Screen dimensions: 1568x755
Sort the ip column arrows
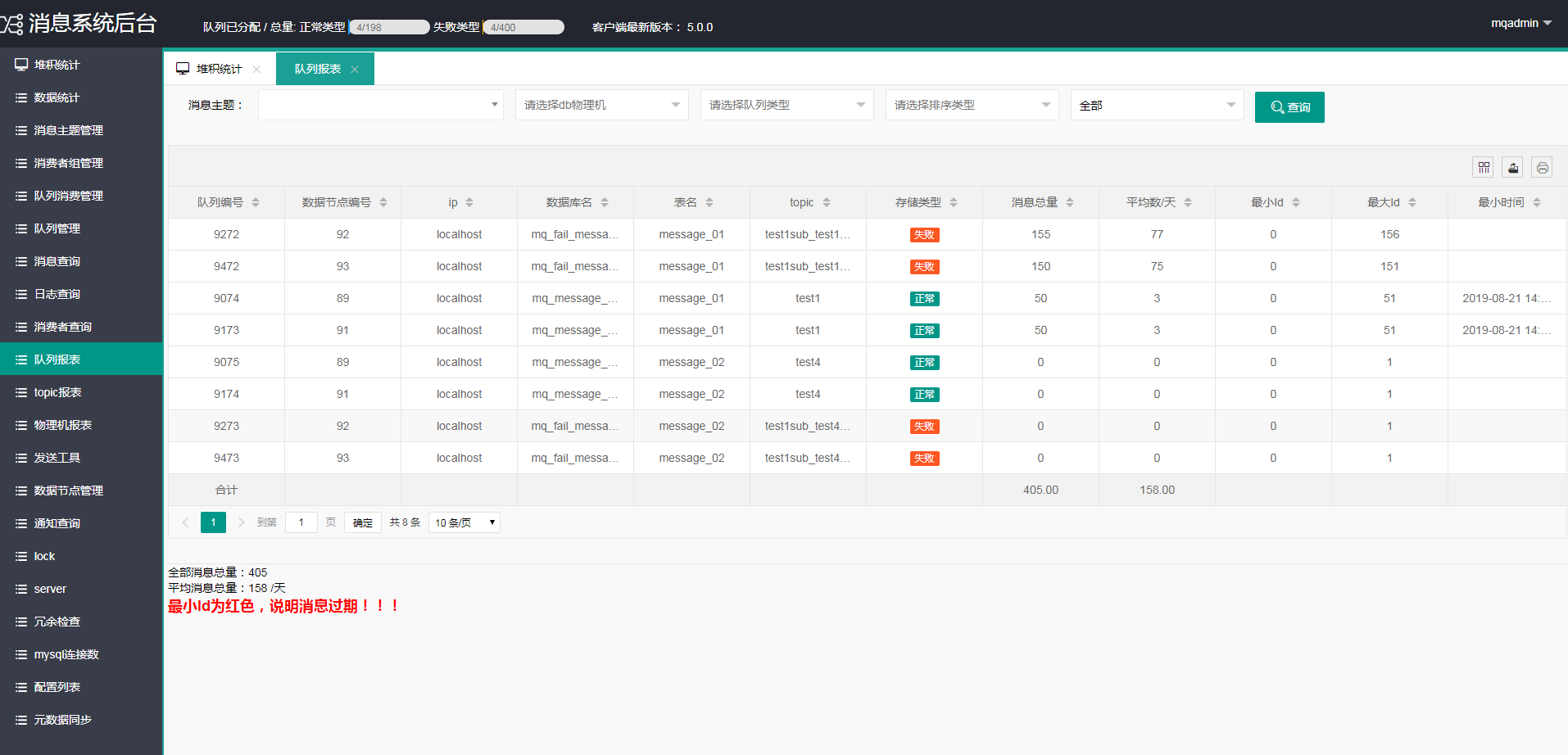tap(469, 202)
